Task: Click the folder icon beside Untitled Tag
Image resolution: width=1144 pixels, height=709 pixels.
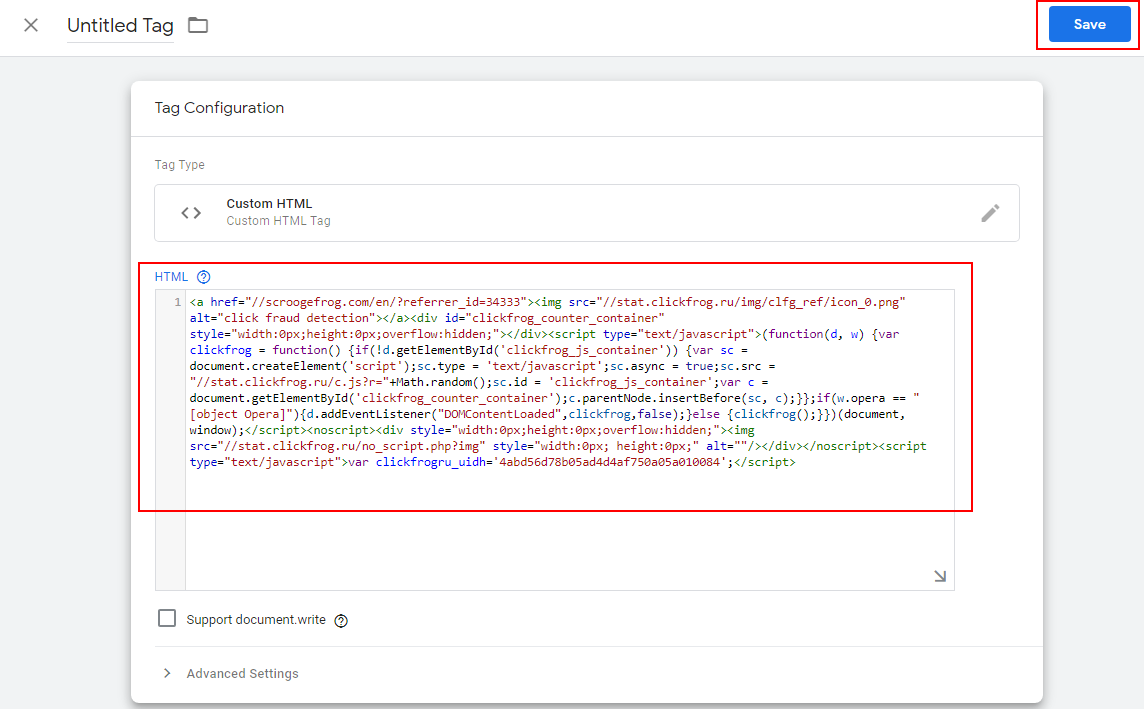Action: tap(198, 25)
